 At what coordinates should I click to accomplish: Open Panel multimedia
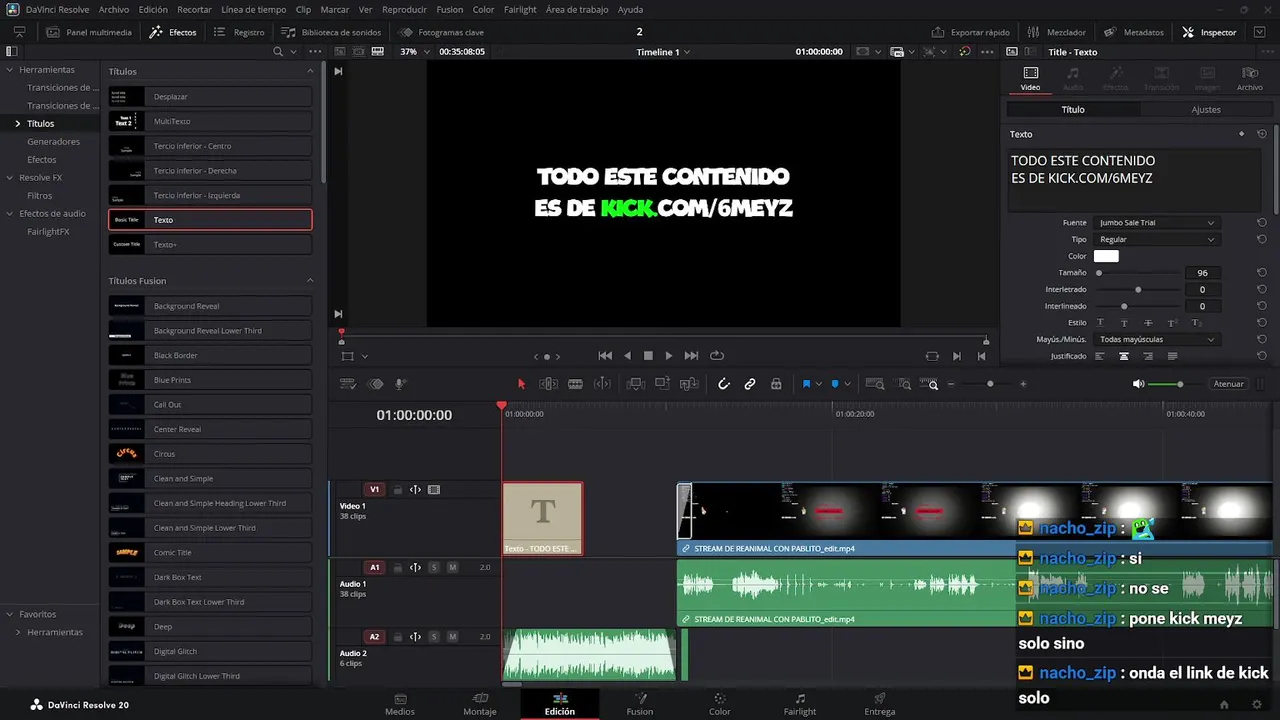88,32
